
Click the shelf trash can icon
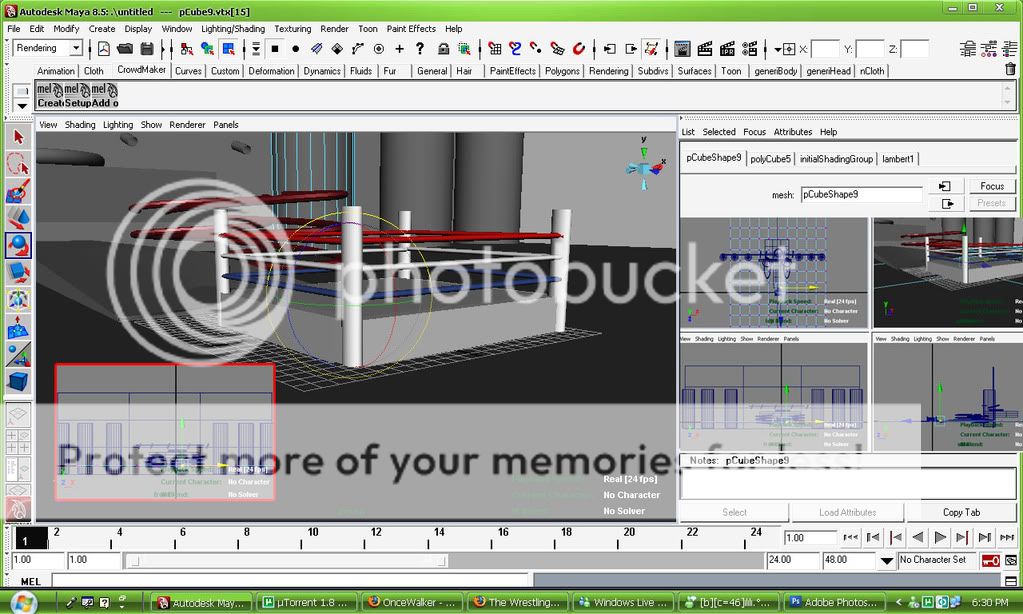pos(1010,70)
